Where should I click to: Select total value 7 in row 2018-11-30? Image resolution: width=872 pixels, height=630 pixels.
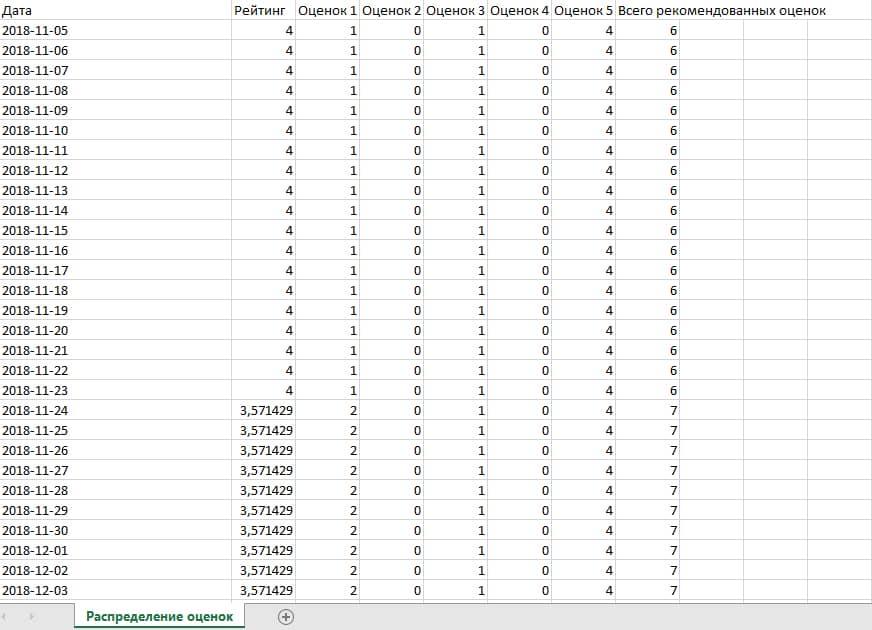coord(647,531)
